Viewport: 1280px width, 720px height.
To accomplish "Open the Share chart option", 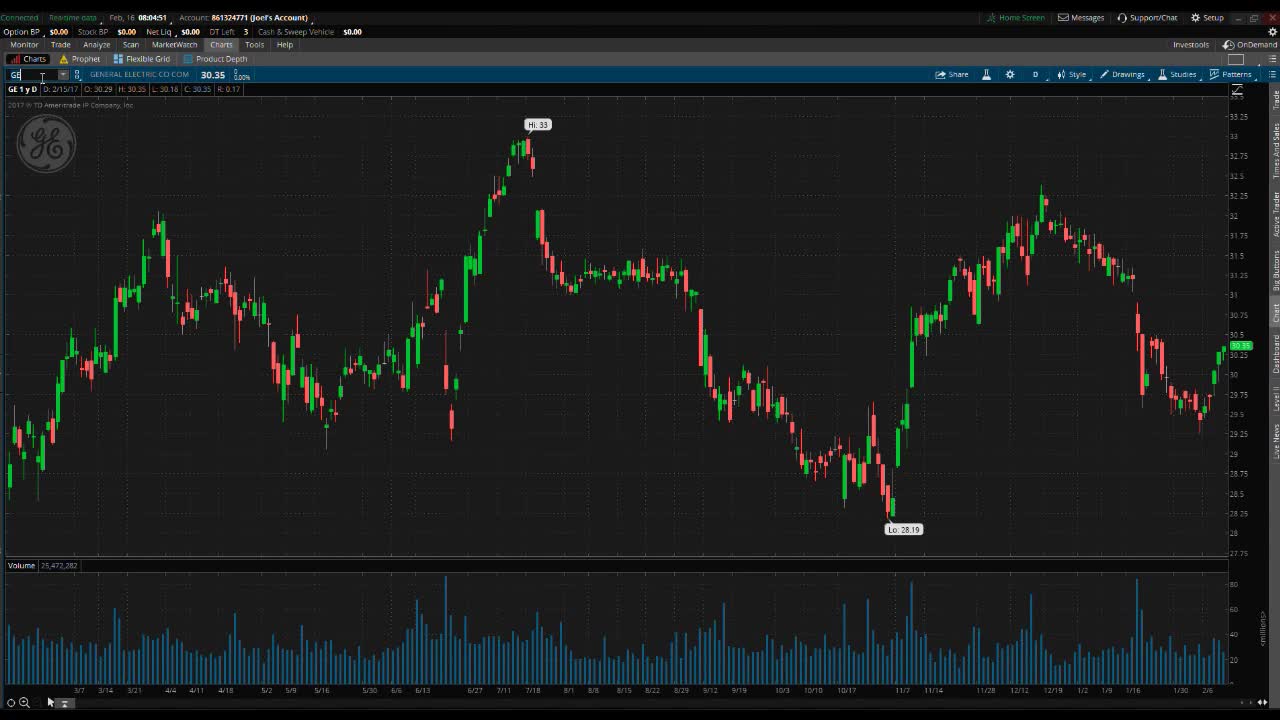I will 952,75.
